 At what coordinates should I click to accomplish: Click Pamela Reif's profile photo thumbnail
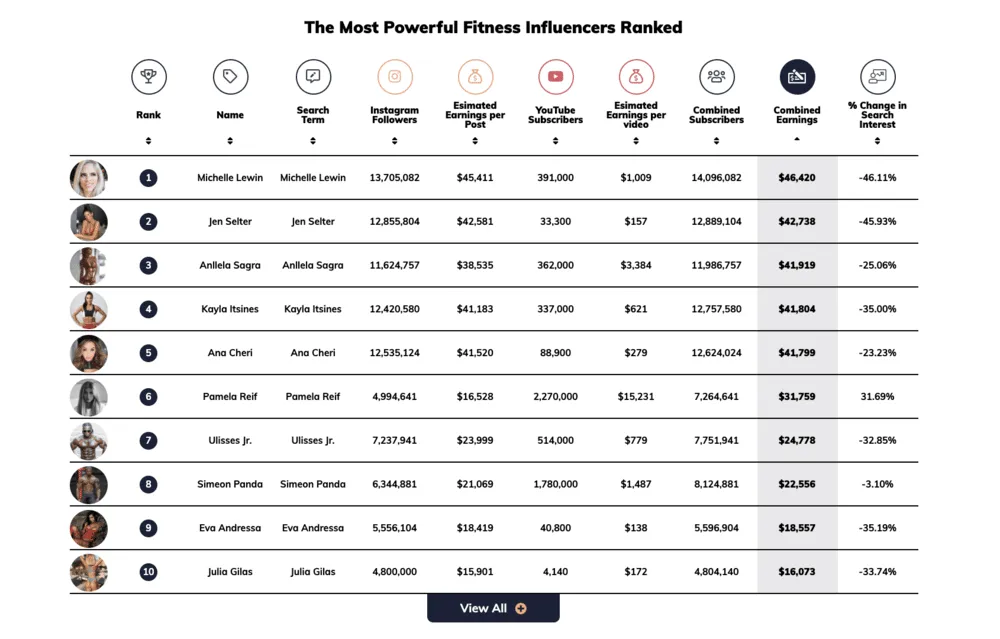pyautogui.click(x=88, y=396)
